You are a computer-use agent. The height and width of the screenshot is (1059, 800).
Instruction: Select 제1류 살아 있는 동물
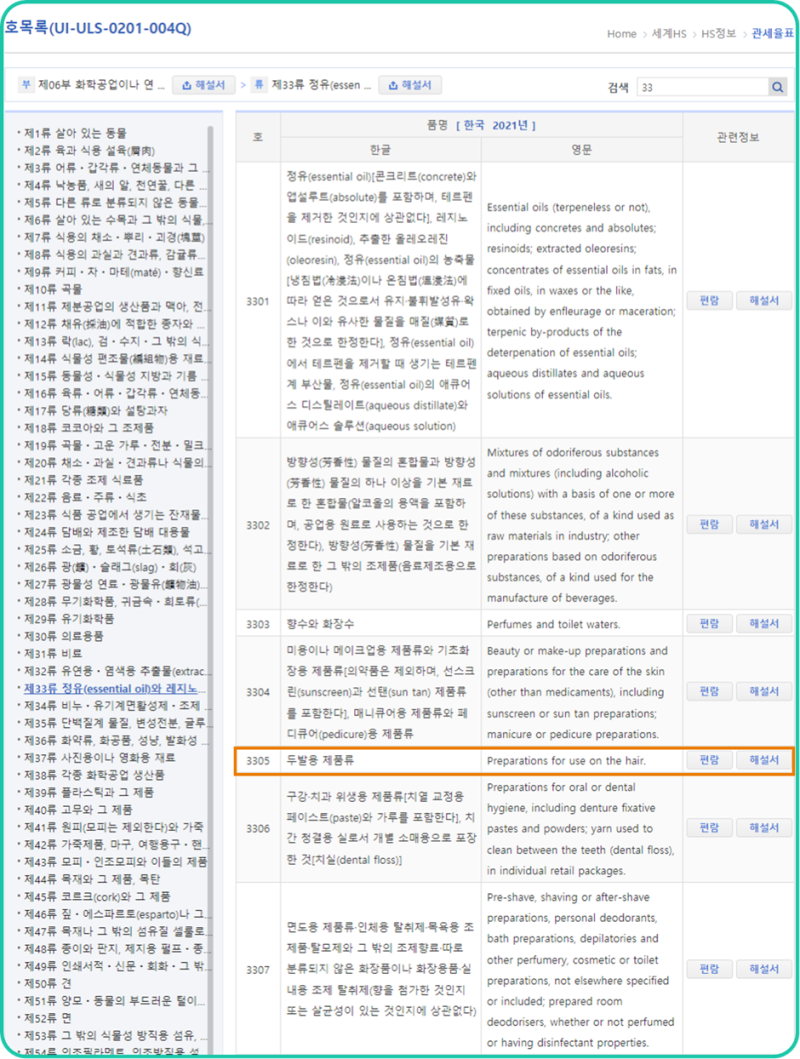[x=76, y=133]
